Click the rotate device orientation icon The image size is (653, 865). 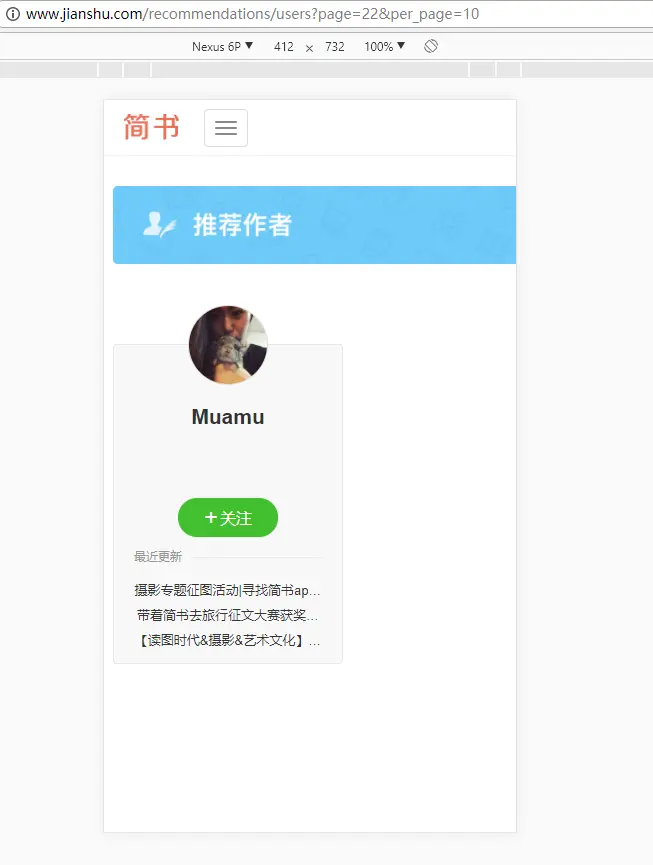[x=431, y=46]
